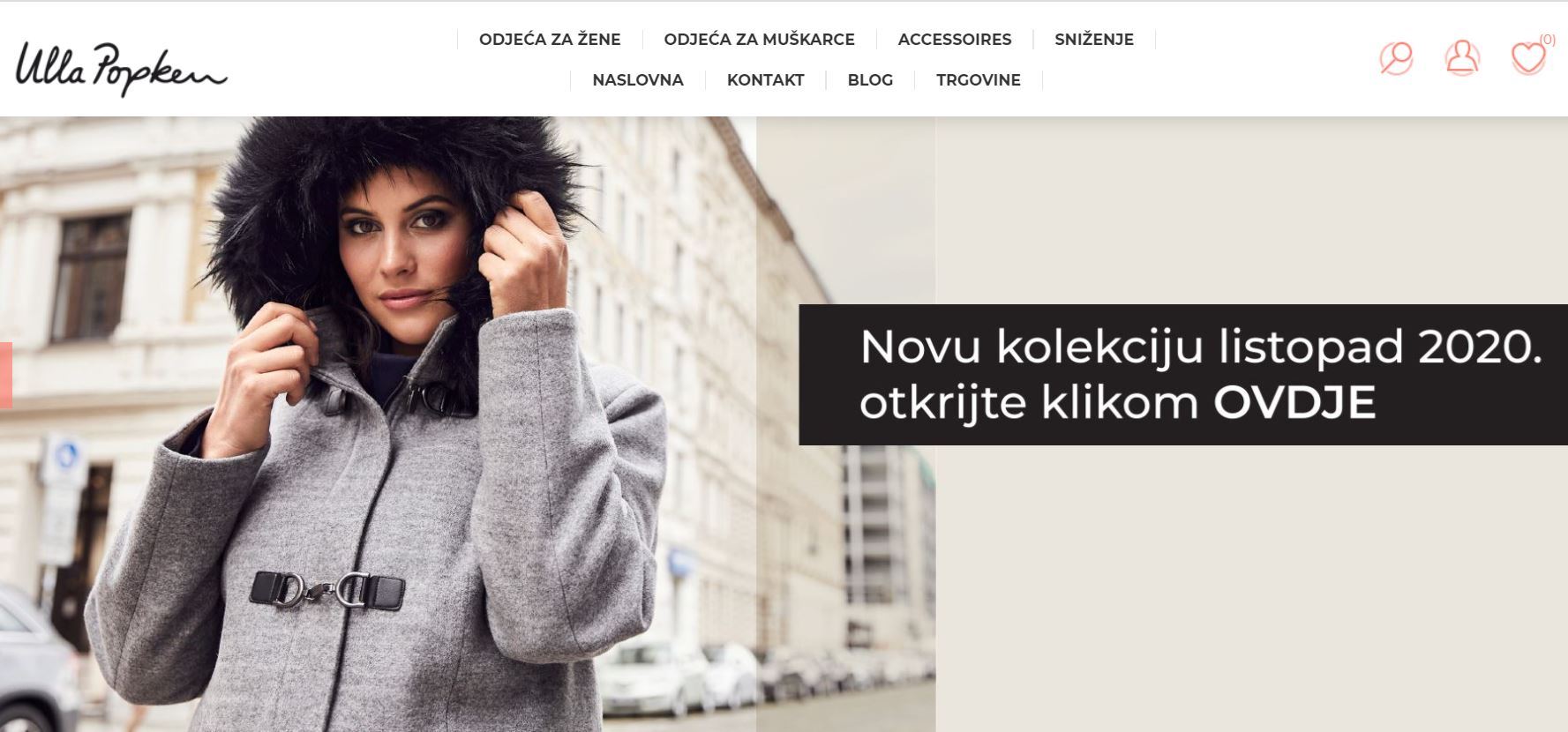Viewport: 1568px width, 732px height.
Task: Open the Trgovine stores page
Action: (978, 80)
